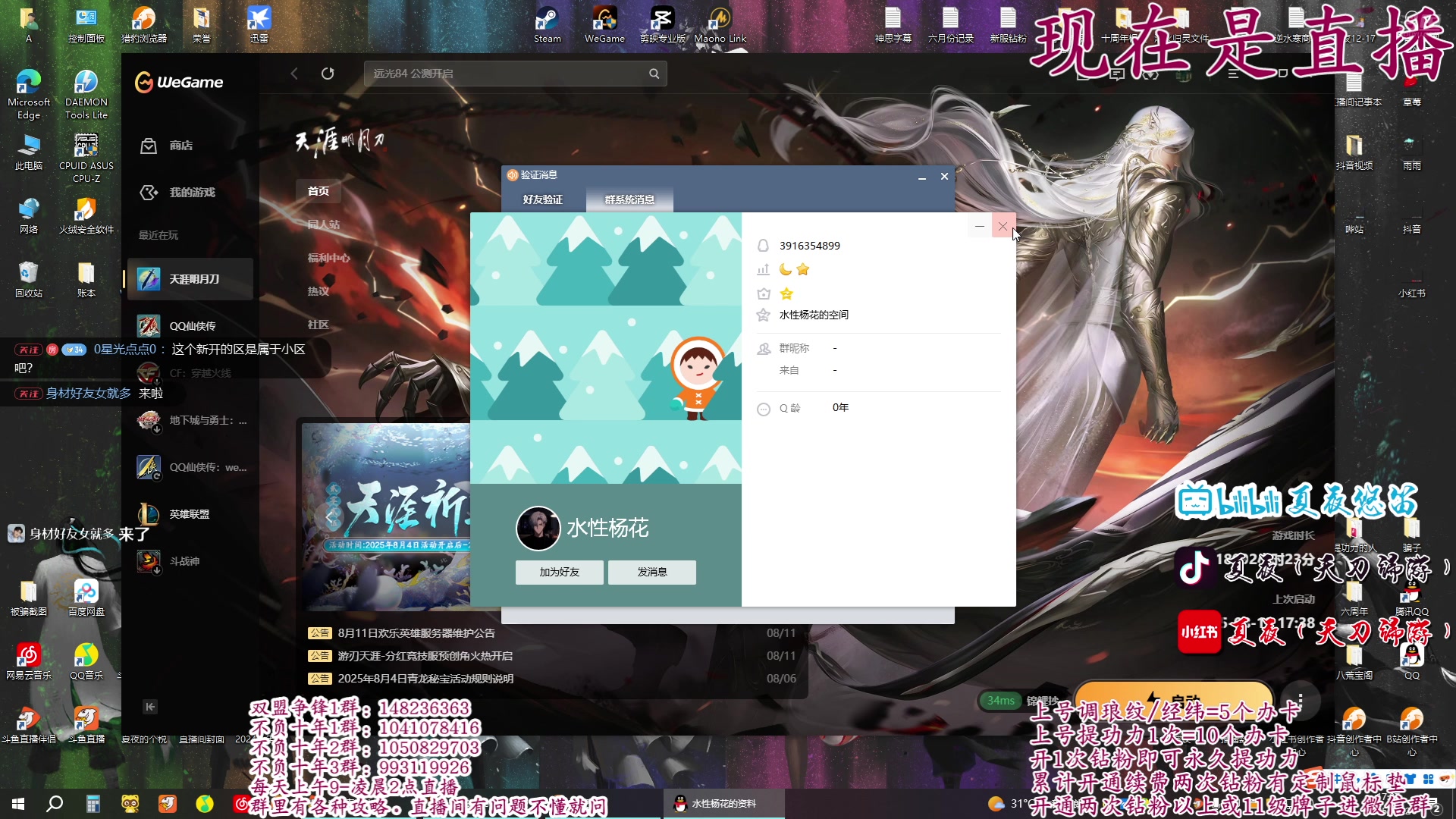Viewport: 1456px width, 819px height.
Task: Open the 迅雷 desktop shortcut
Action: pos(259,24)
